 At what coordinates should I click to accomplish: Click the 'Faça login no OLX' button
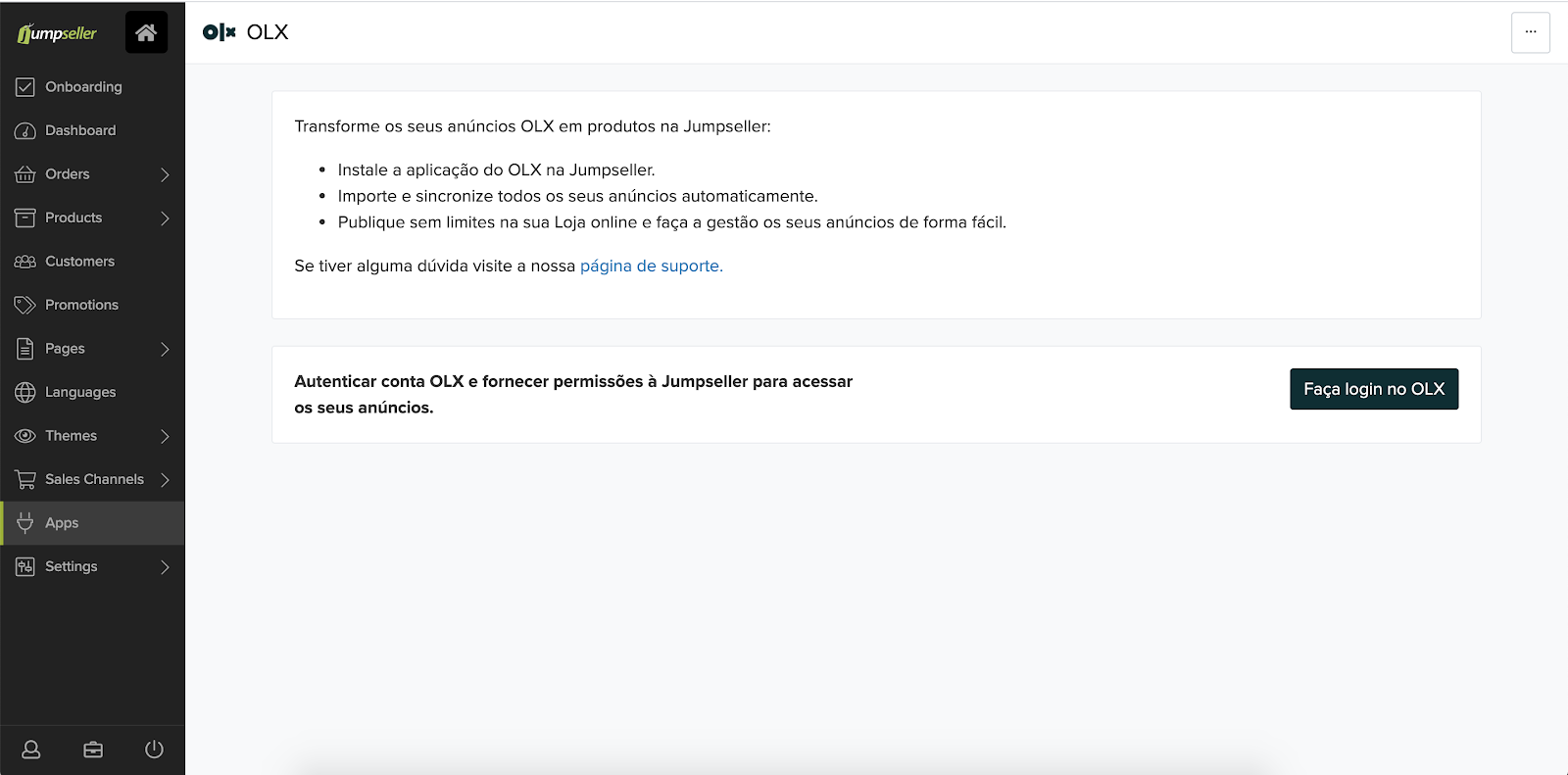click(1374, 389)
